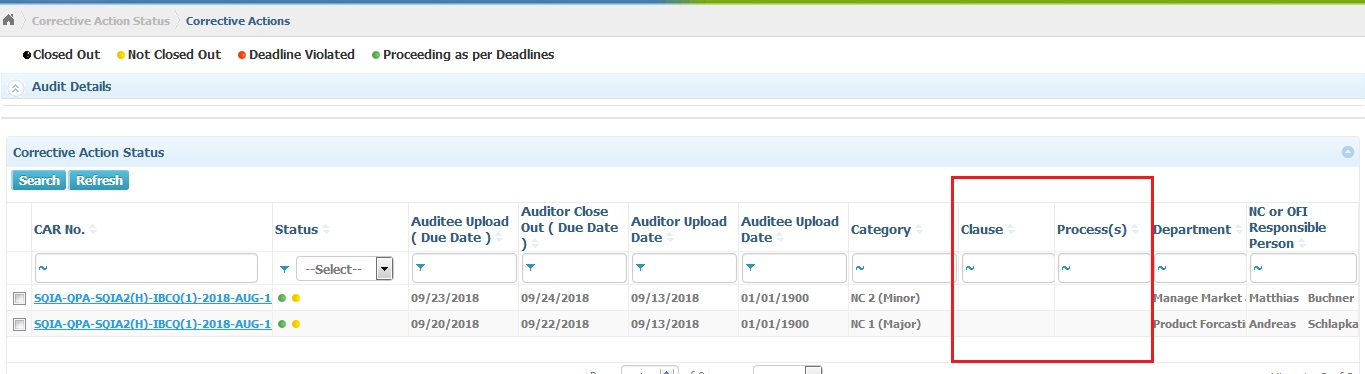Viewport: 1365px width, 374px height.
Task: Click filter funnel in Auditor Close Out field
Action: (530, 268)
